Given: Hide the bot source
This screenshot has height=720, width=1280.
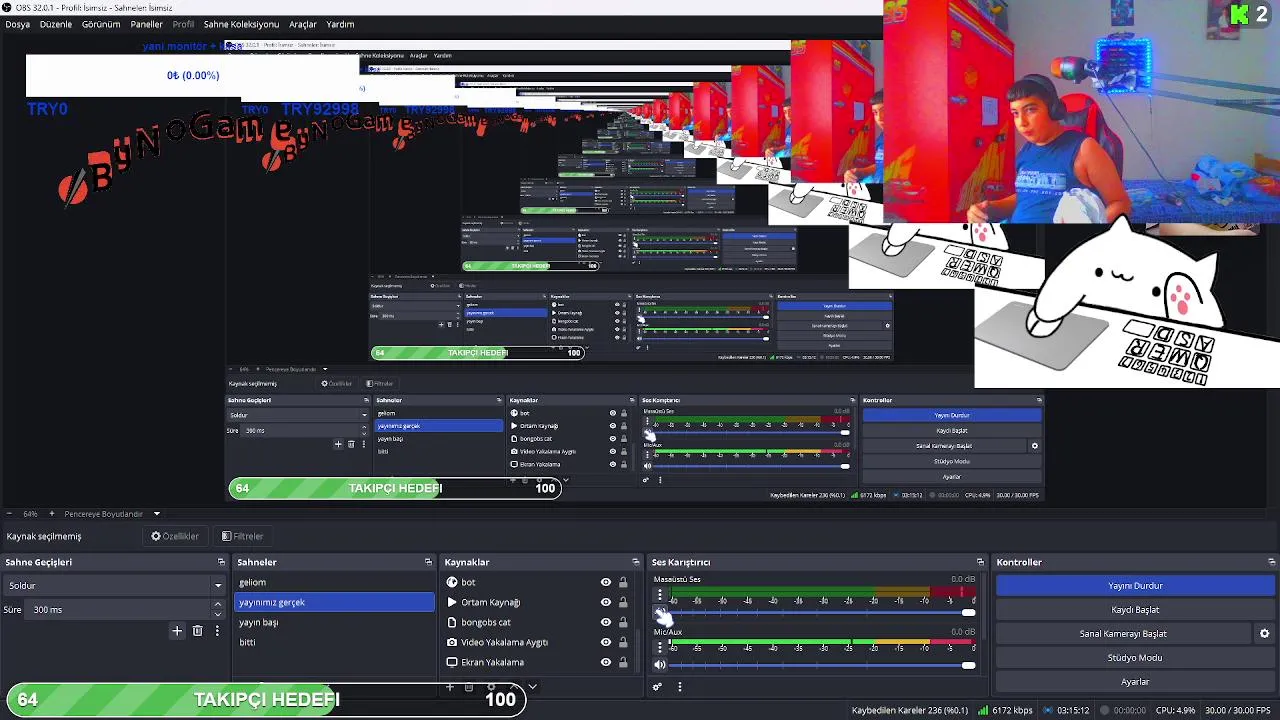Looking at the screenshot, I should 605,582.
